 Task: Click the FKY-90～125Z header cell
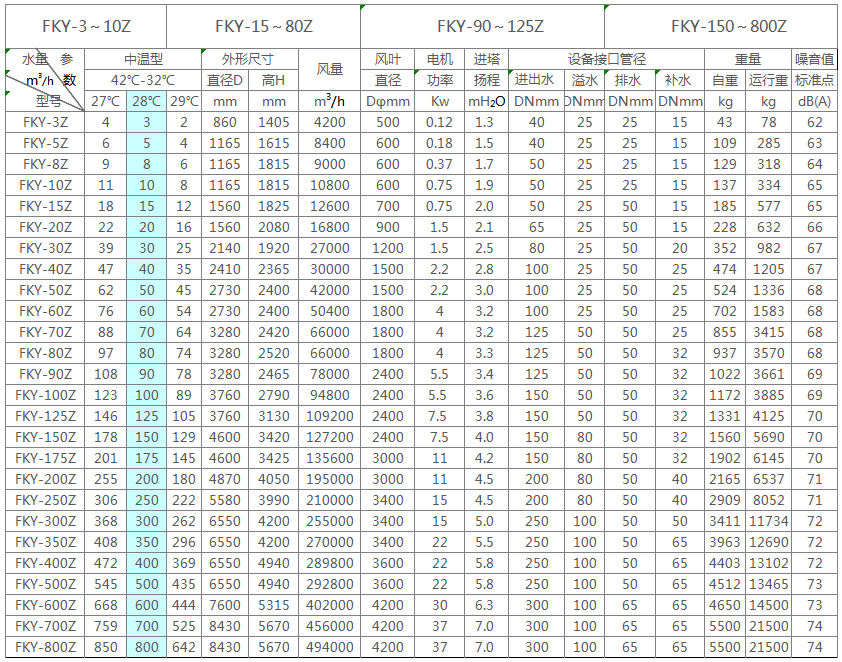(482, 26)
